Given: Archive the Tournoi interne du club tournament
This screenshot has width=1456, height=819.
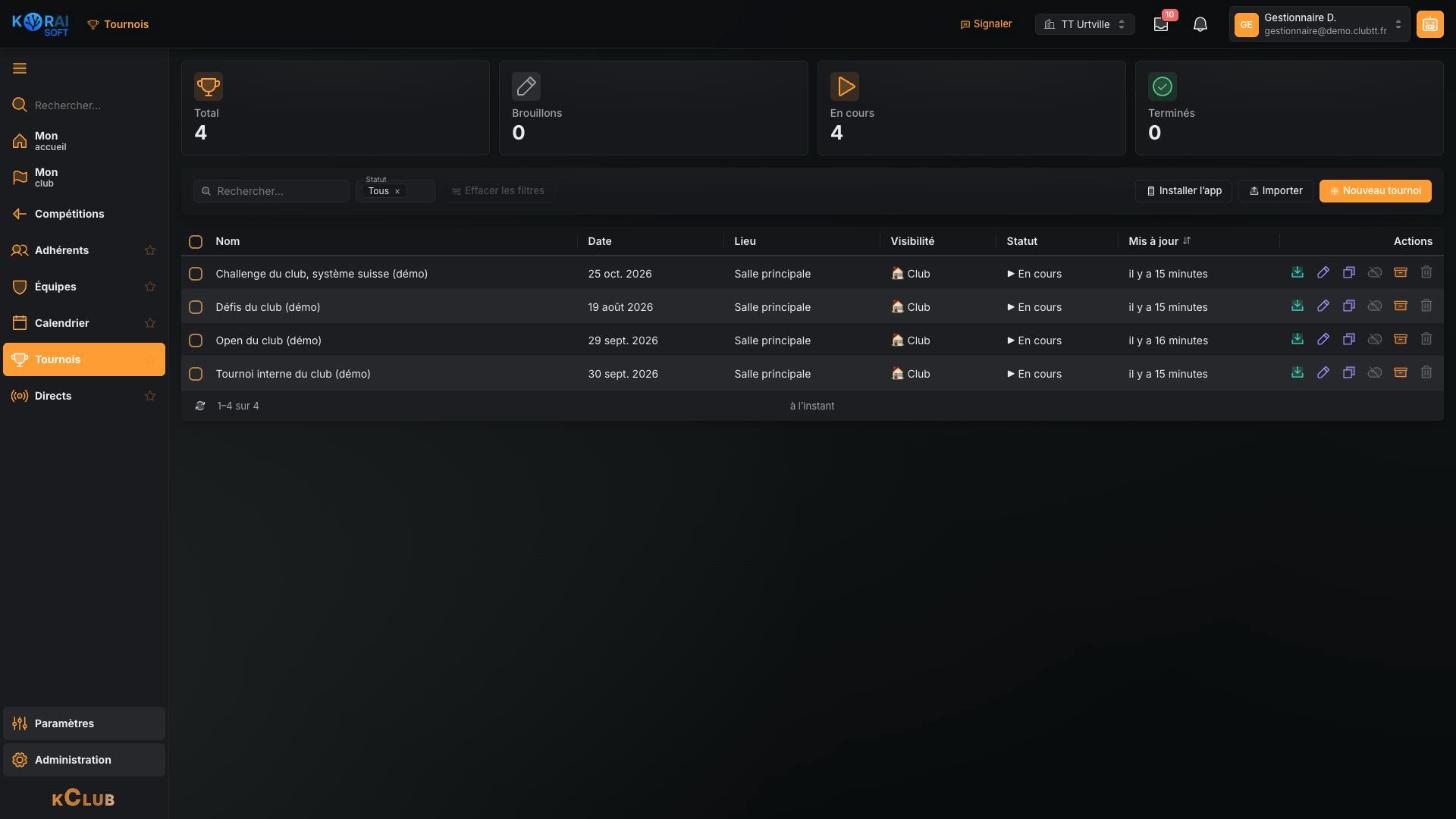Looking at the screenshot, I should [1400, 374].
